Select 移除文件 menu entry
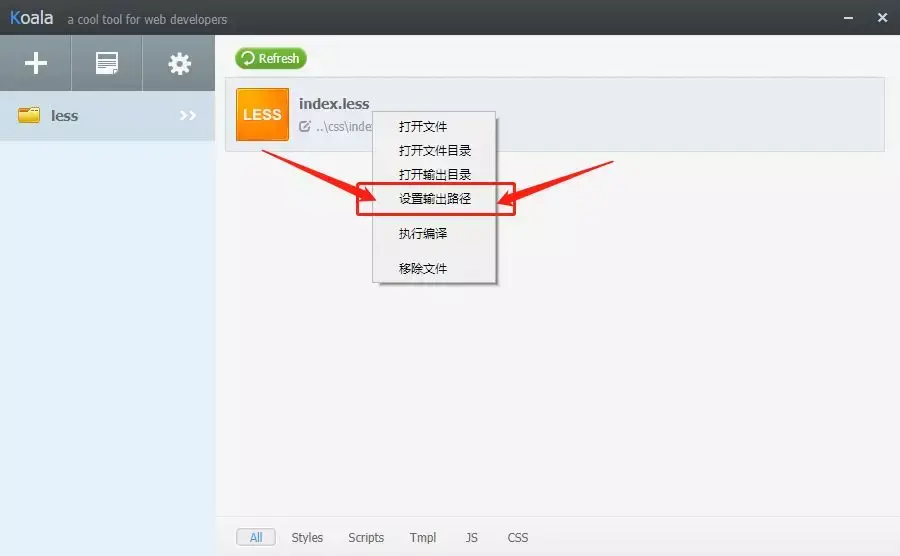 click(x=423, y=269)
